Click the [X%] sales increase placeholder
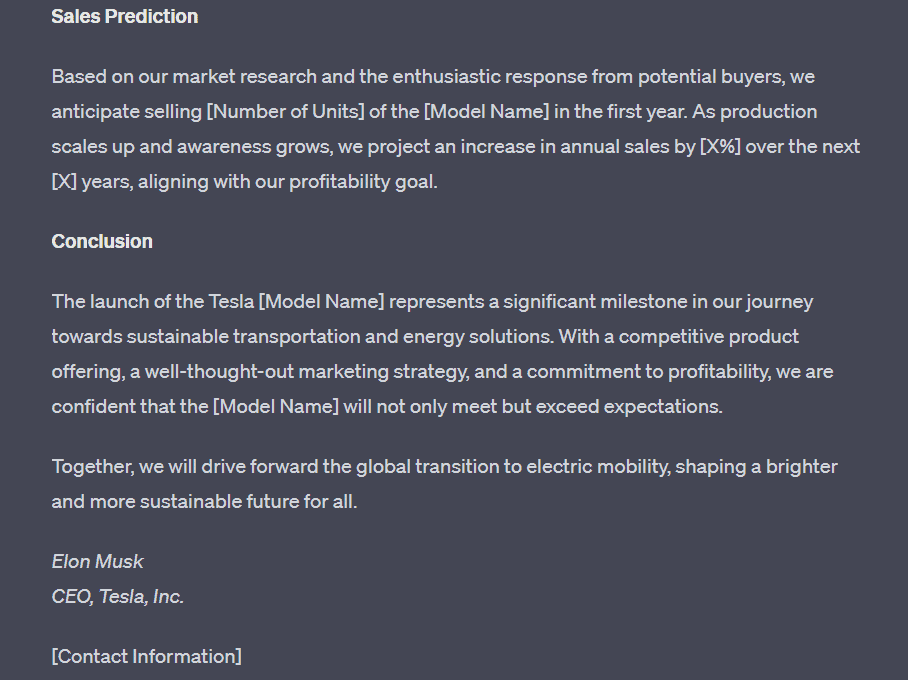Screen dimensions: 908x680 tap(720, 147)
